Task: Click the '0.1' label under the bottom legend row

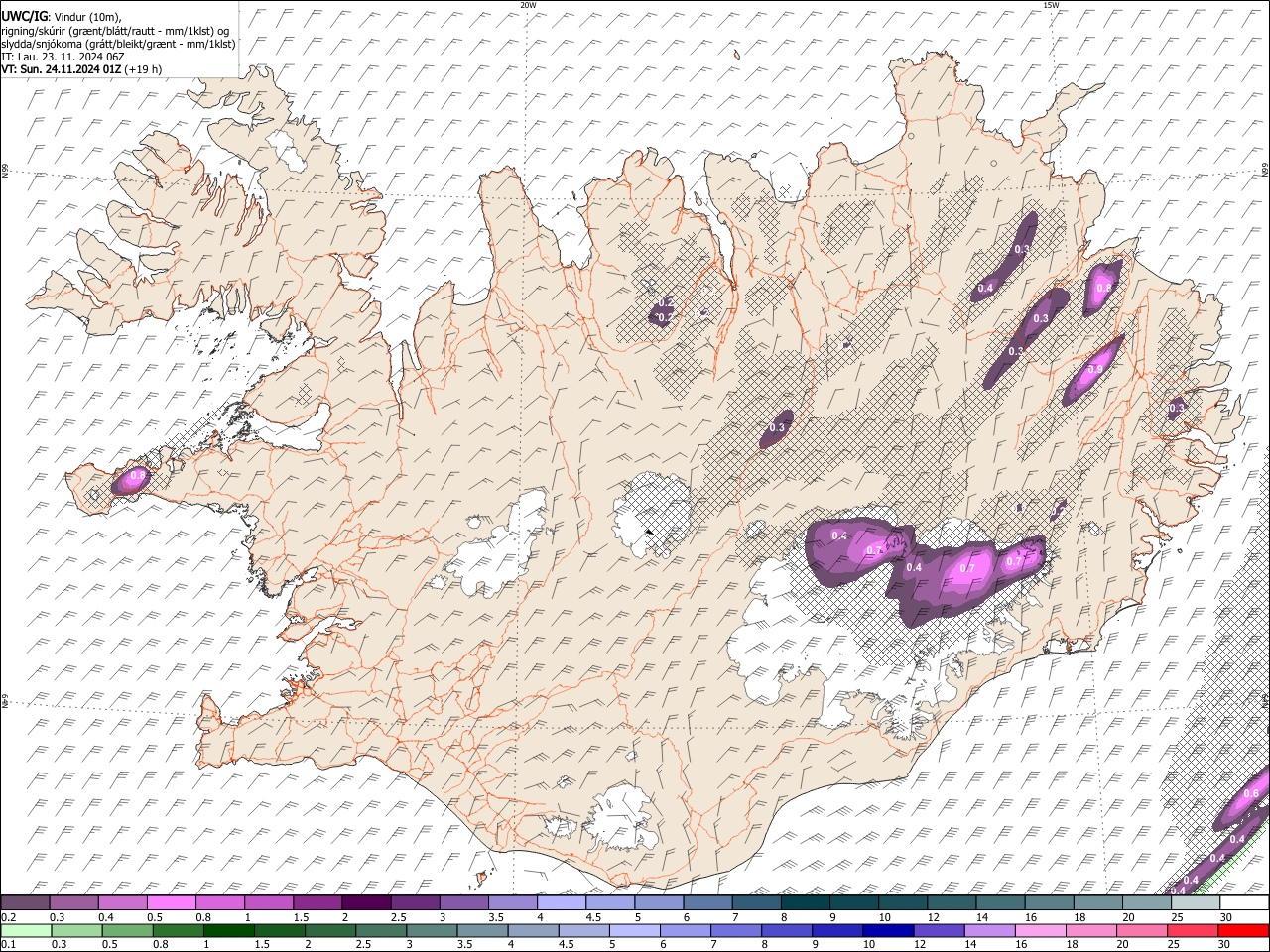Action: point(9,944)
